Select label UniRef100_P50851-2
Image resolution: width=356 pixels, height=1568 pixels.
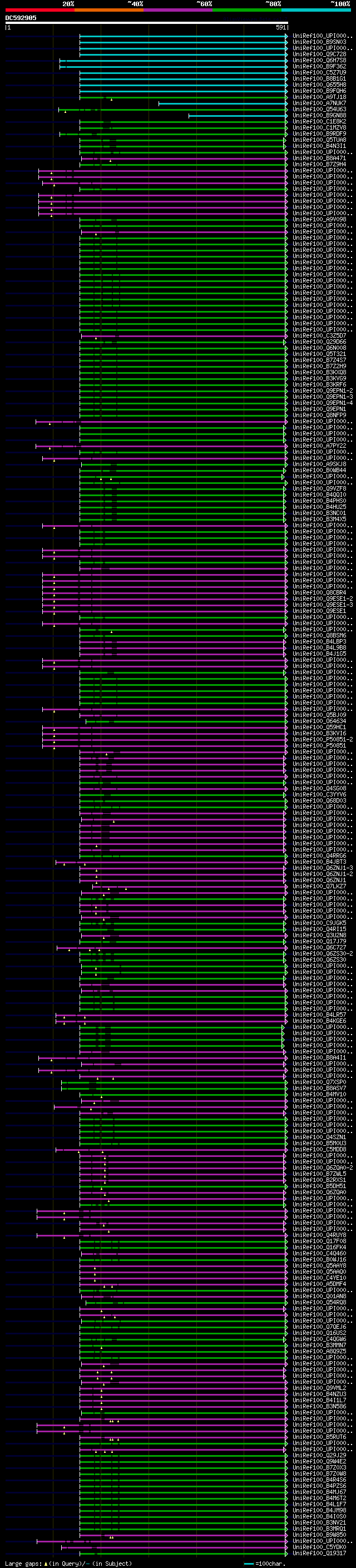(x=323, y=740)
